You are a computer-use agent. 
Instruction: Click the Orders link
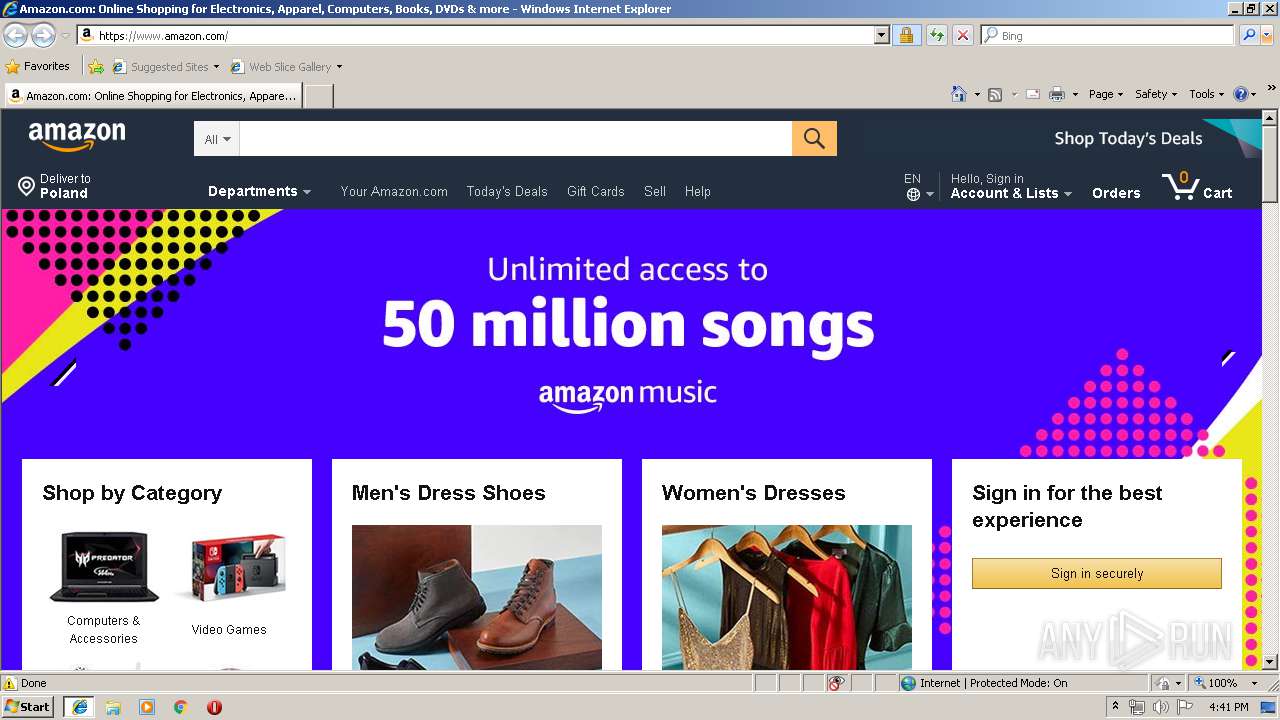[1116, 193]
